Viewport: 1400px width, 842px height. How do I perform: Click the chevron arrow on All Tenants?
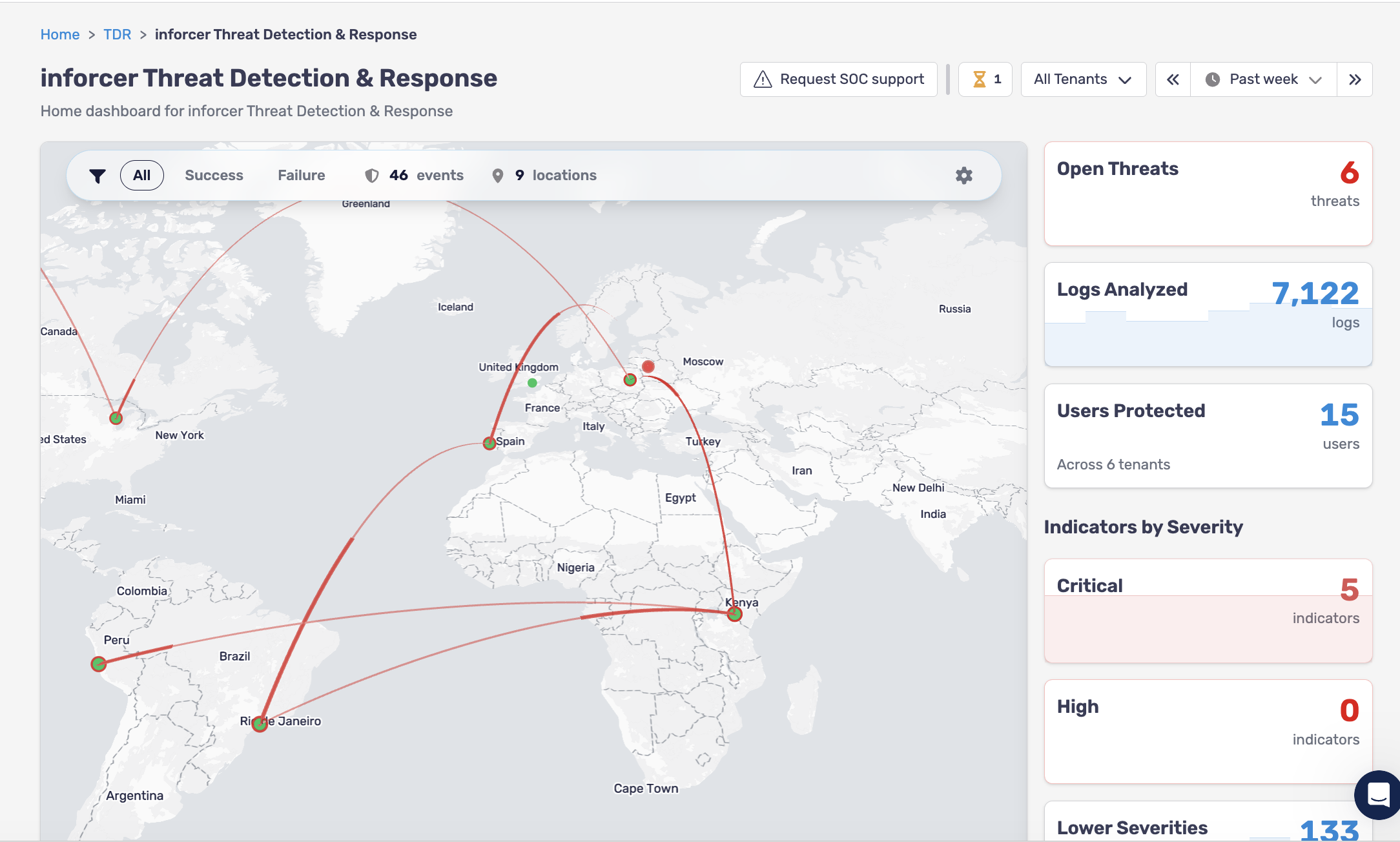coord(1125,80)
